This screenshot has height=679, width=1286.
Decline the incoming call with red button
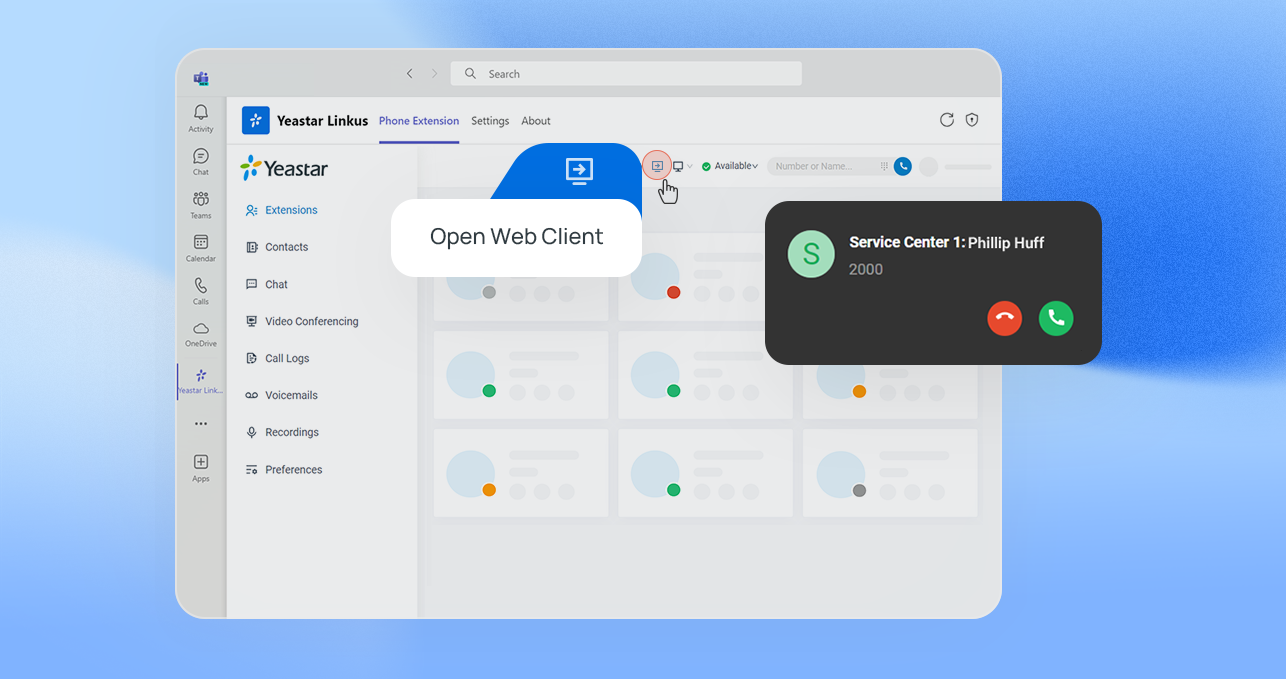point(1005,318)
